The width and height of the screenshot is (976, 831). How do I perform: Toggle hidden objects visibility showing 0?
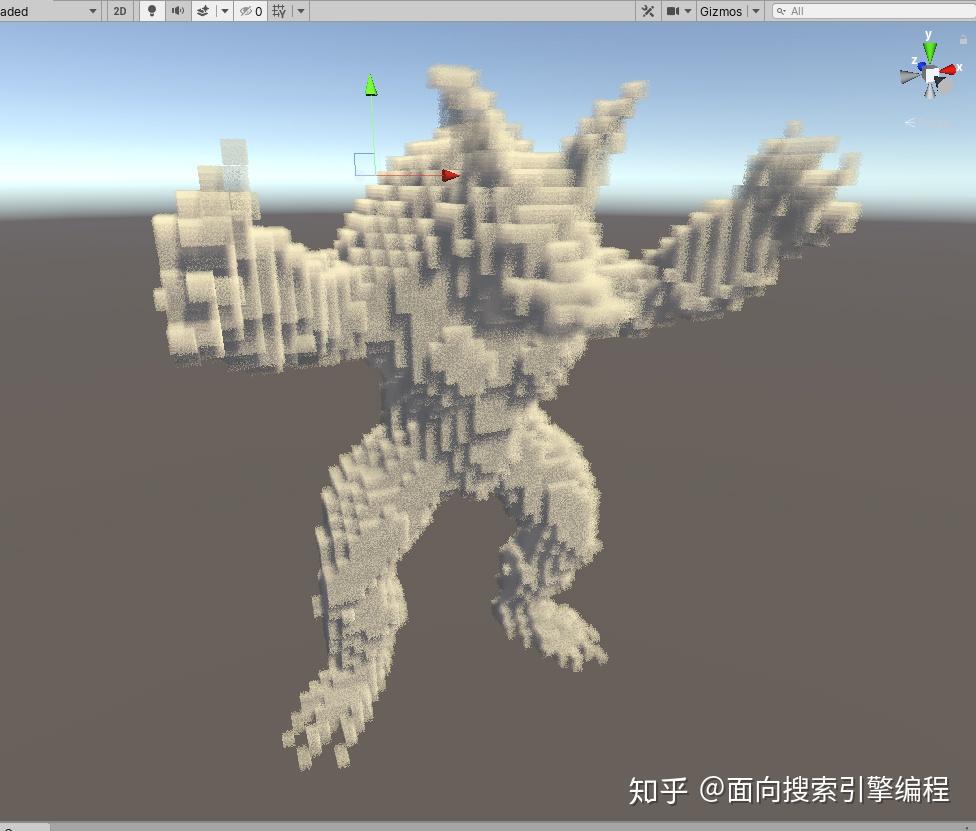[x=251, y=11]
